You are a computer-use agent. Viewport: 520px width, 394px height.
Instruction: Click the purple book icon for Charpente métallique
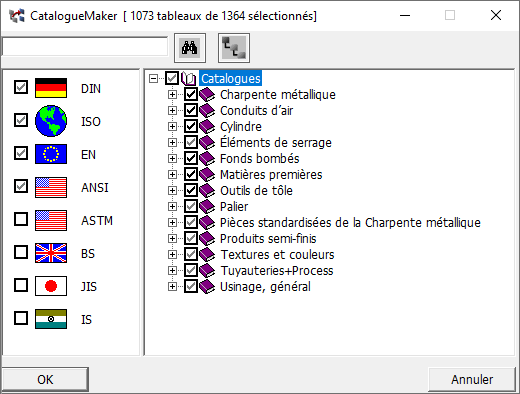(x=207, y=95)
